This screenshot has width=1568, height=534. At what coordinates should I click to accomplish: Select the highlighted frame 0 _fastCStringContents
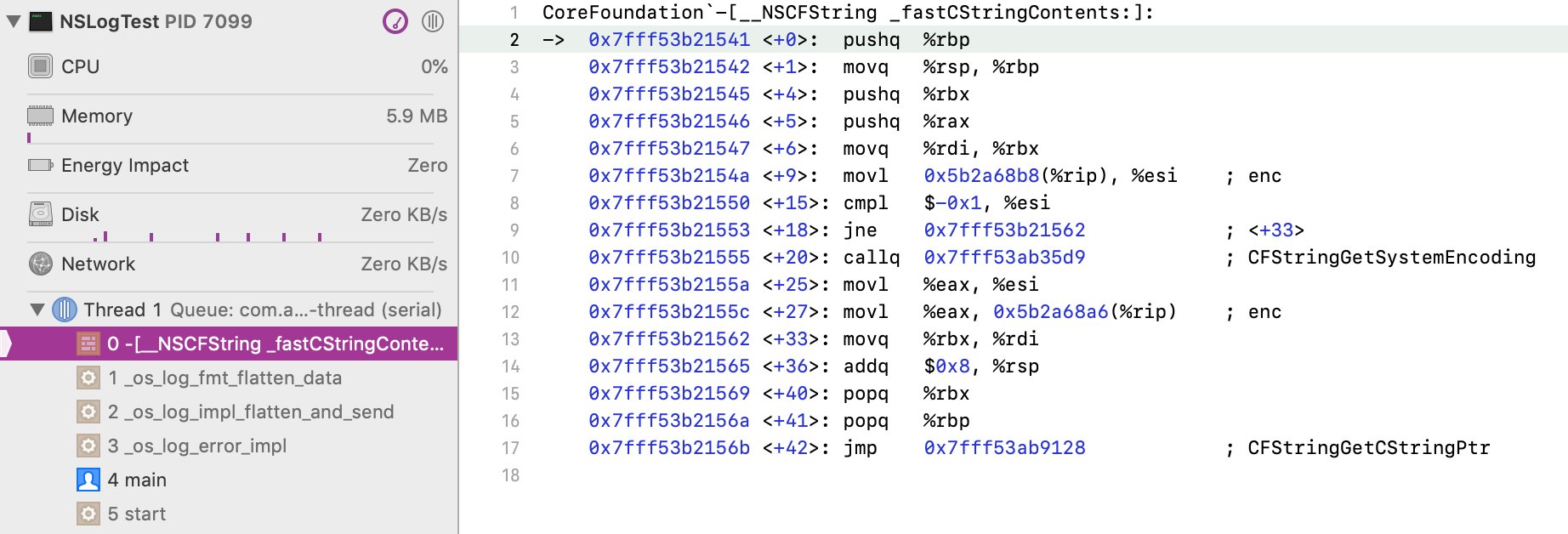pyautogui.click(x=275, y=344)
